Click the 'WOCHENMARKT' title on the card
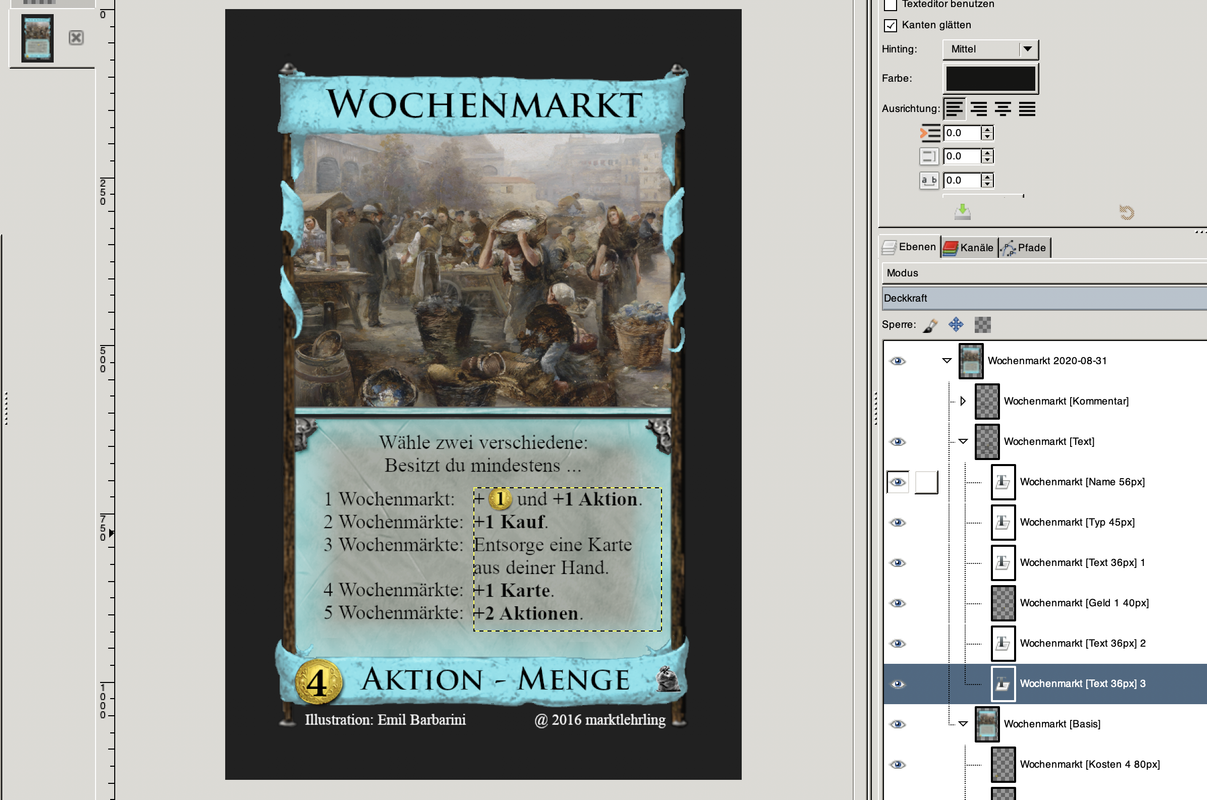1207x800 pixels. click(x=484, y=104)
